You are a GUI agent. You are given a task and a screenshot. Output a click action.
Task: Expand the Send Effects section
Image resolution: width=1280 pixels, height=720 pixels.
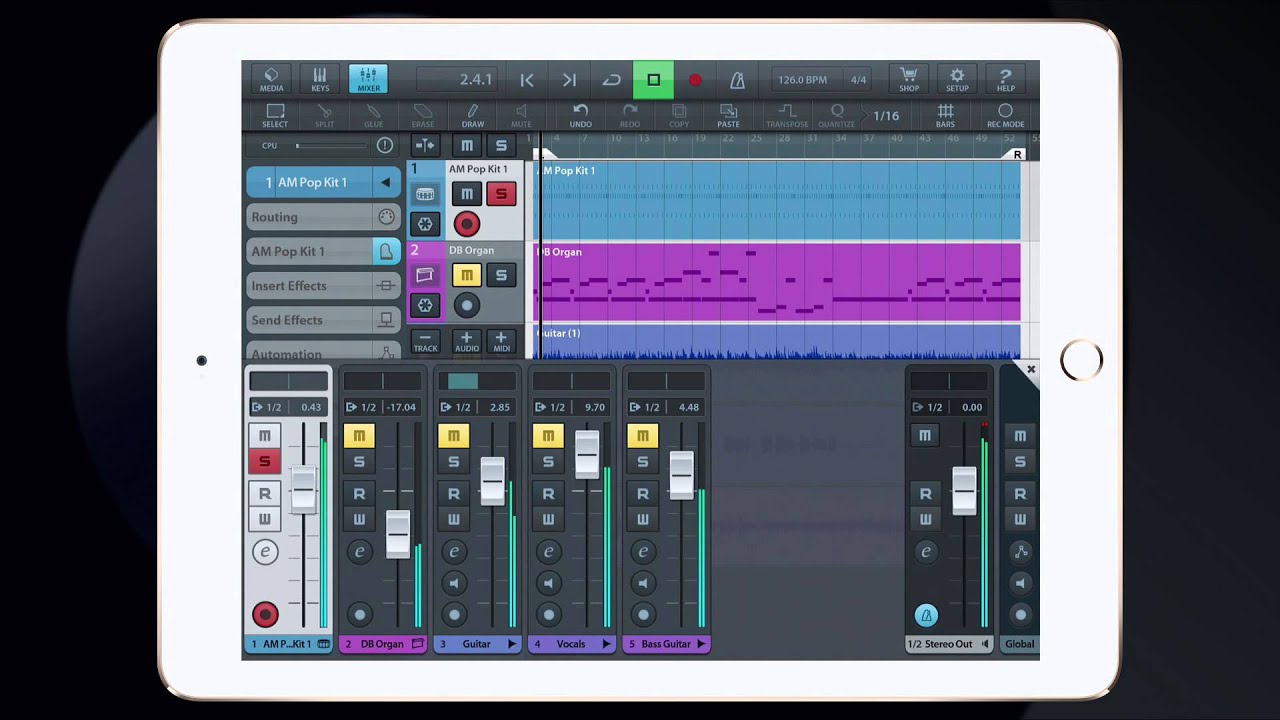pos(323,320)
